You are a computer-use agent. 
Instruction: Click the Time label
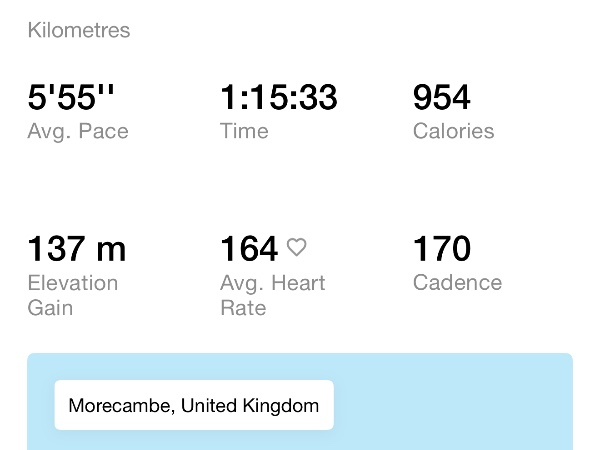tap(244, 131)
